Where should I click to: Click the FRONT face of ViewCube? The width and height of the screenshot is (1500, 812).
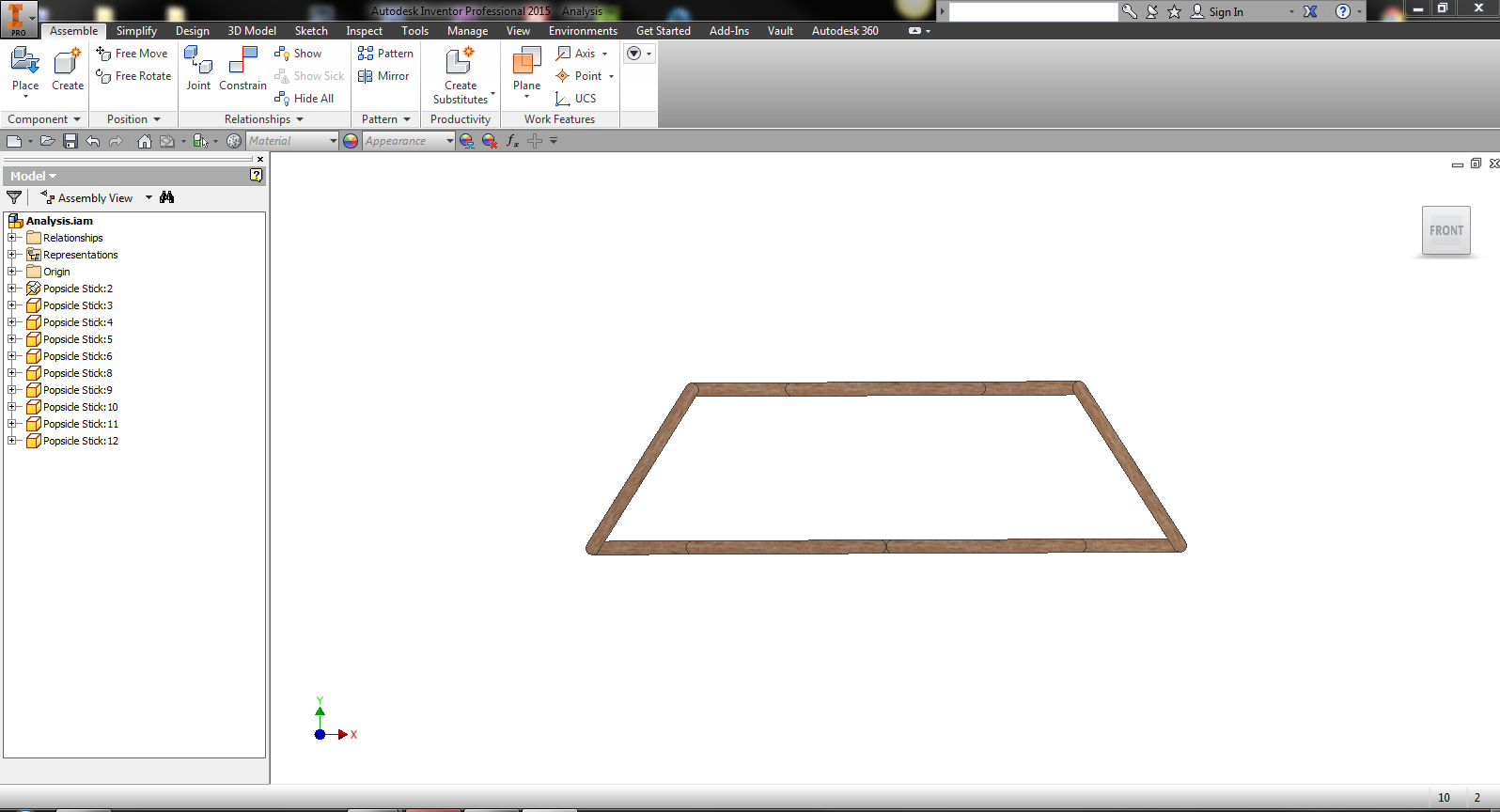[1446, 230]
